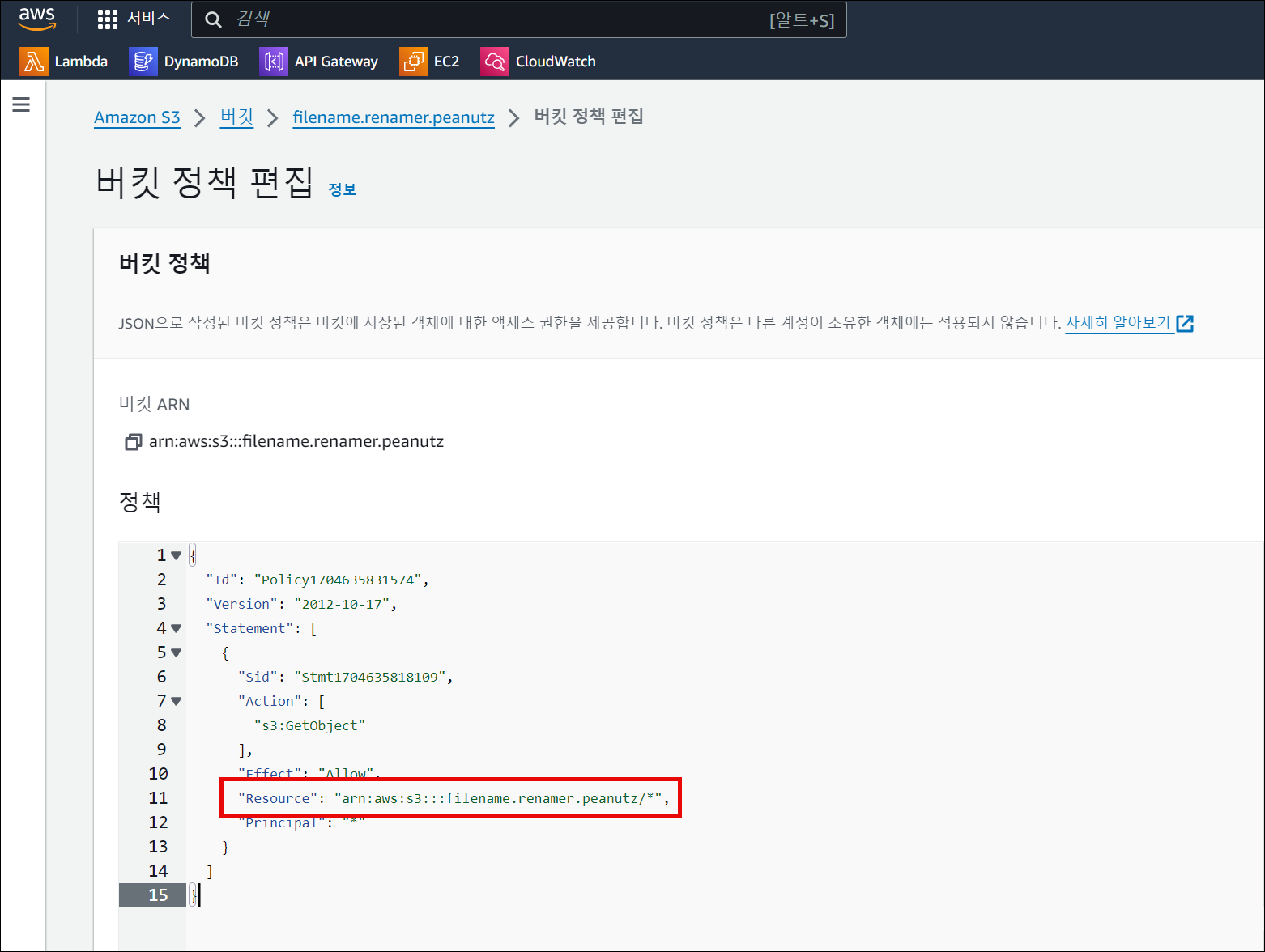This screenshot has width=1265, height=952.
Task: Click the API Gateway service icon
Action: coord(273,62)
